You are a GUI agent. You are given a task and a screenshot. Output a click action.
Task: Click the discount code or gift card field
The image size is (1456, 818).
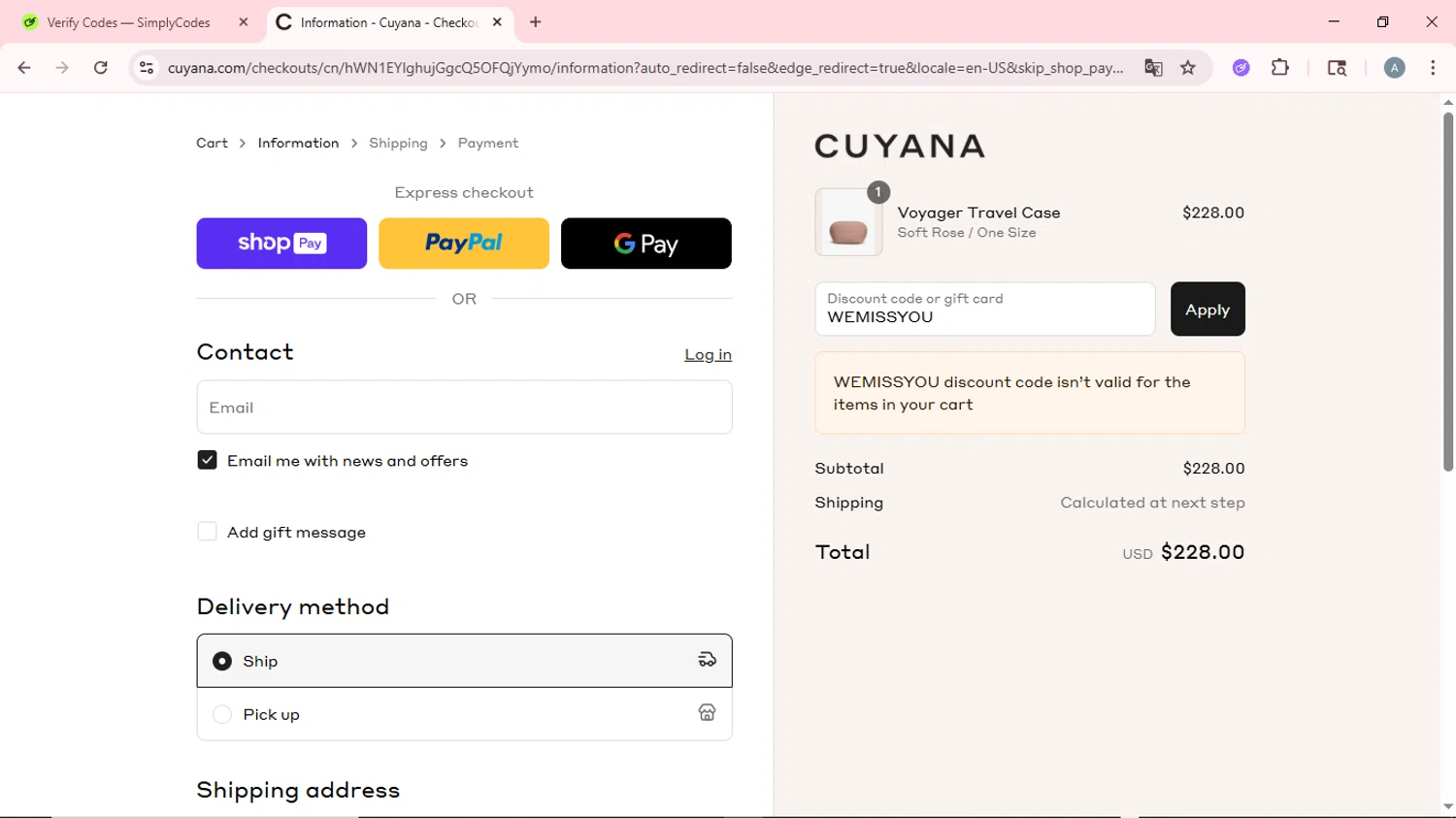985,309
